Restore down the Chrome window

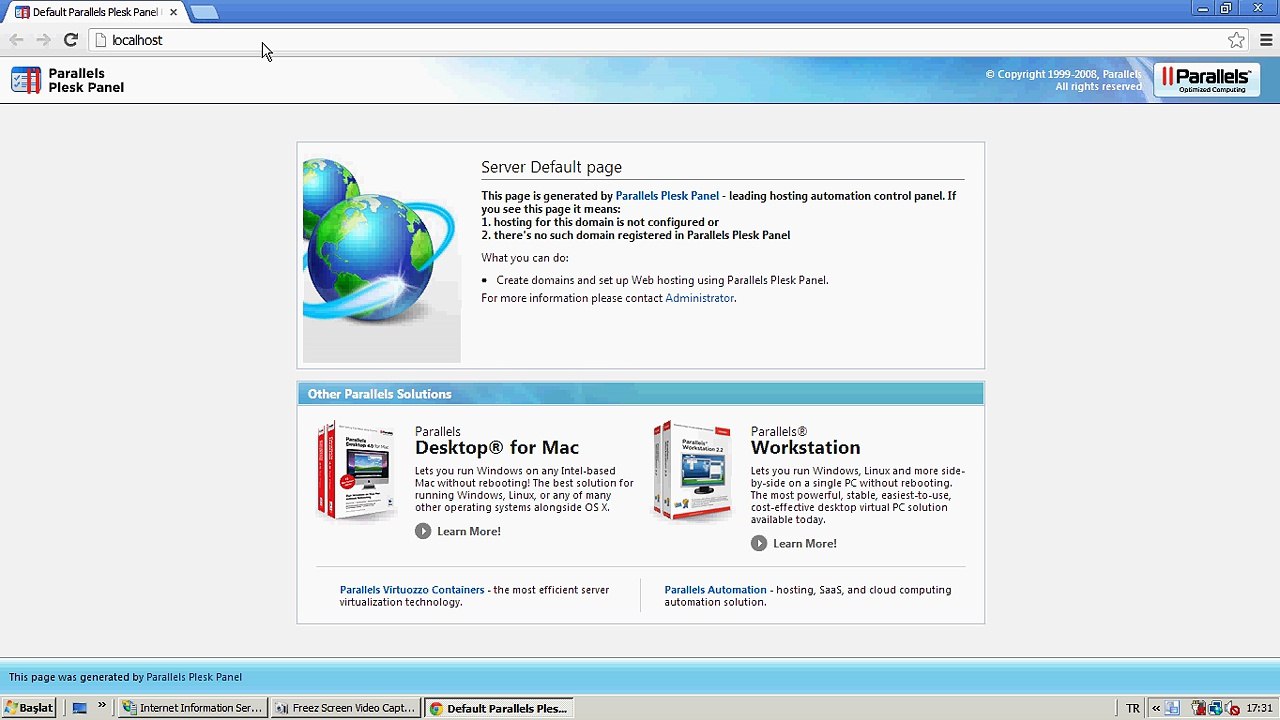point(1226,8)
